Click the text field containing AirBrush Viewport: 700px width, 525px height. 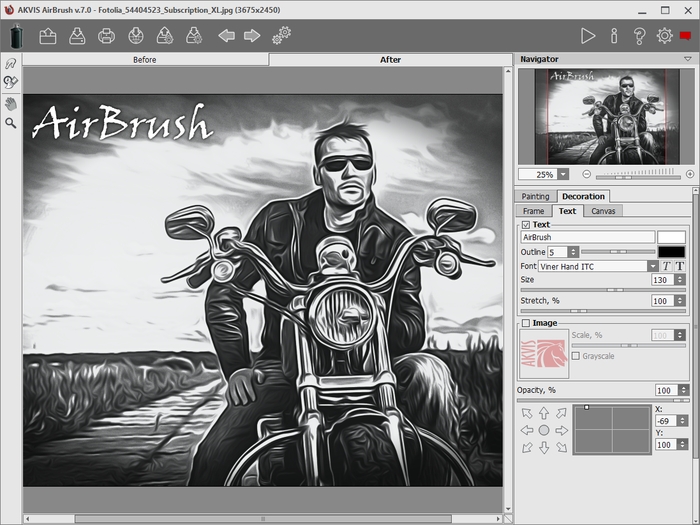(x=588, y=237)
